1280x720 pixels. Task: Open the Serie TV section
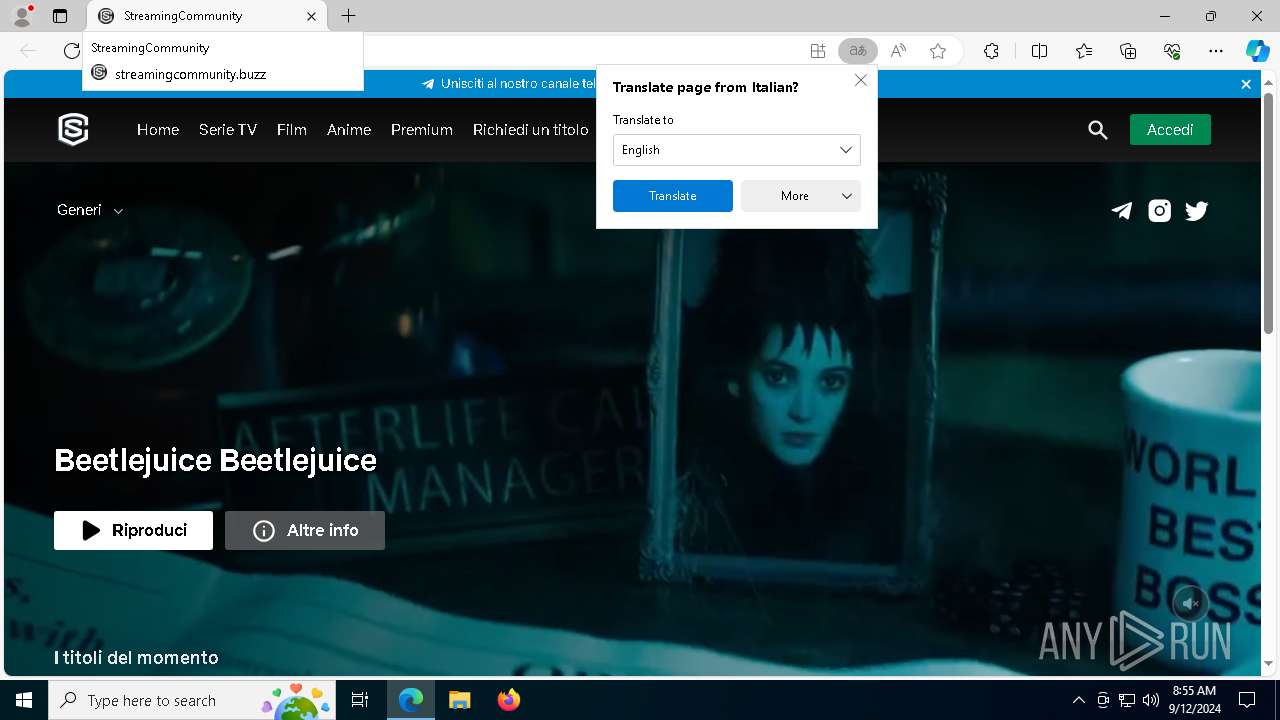228,130
